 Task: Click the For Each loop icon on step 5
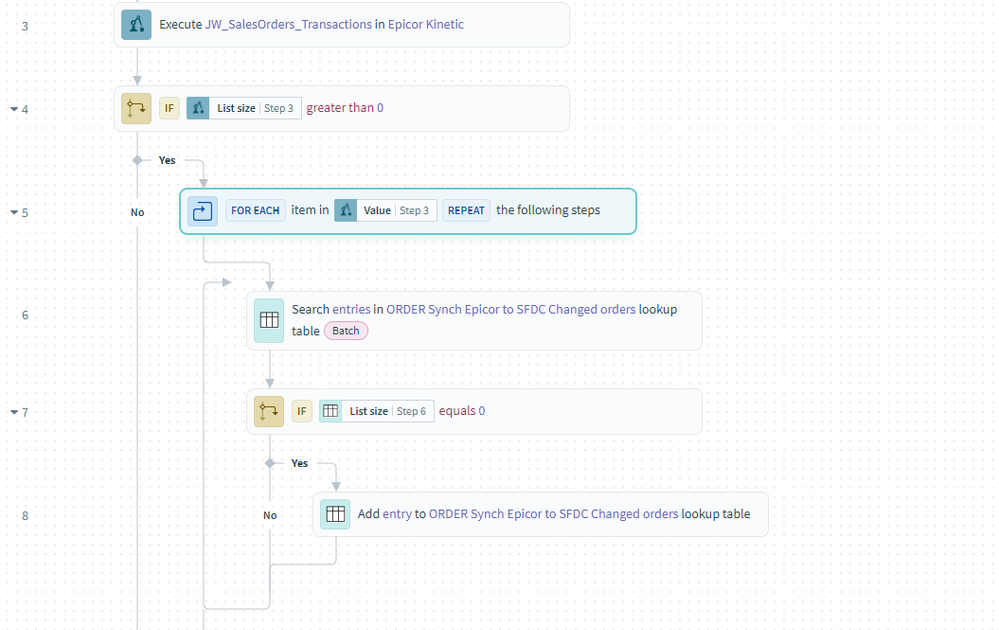203,211
